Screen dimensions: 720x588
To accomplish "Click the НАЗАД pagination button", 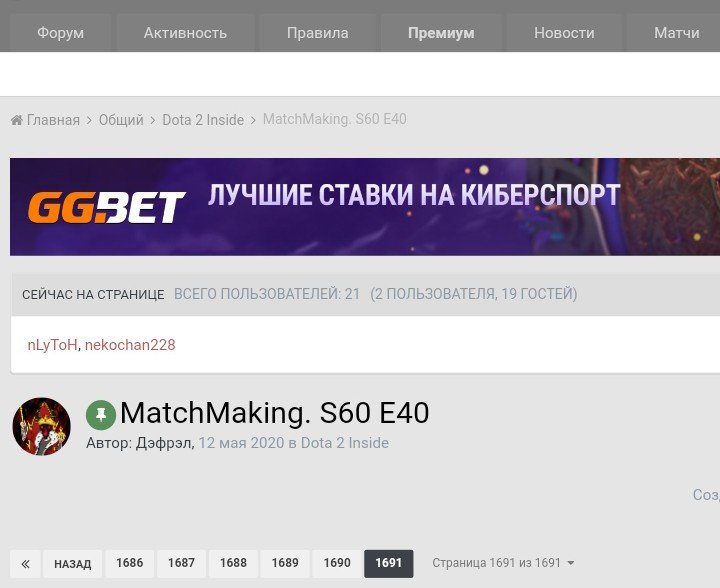I will [x=73, y=564].
